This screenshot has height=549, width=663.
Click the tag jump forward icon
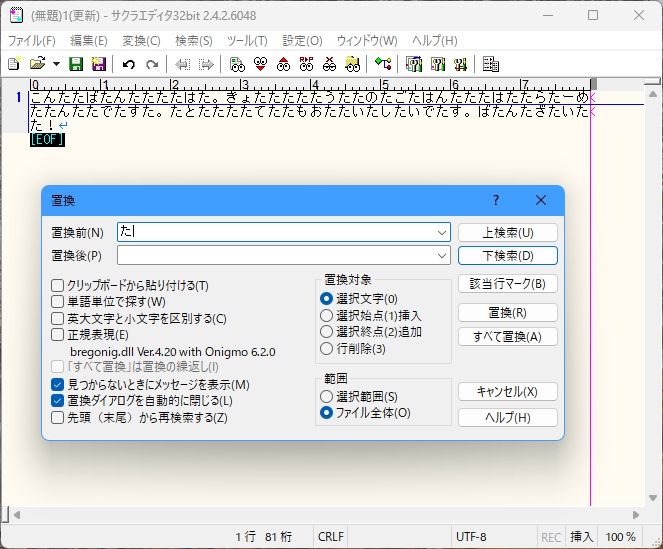pyautogui.click(x=206, y=64)
